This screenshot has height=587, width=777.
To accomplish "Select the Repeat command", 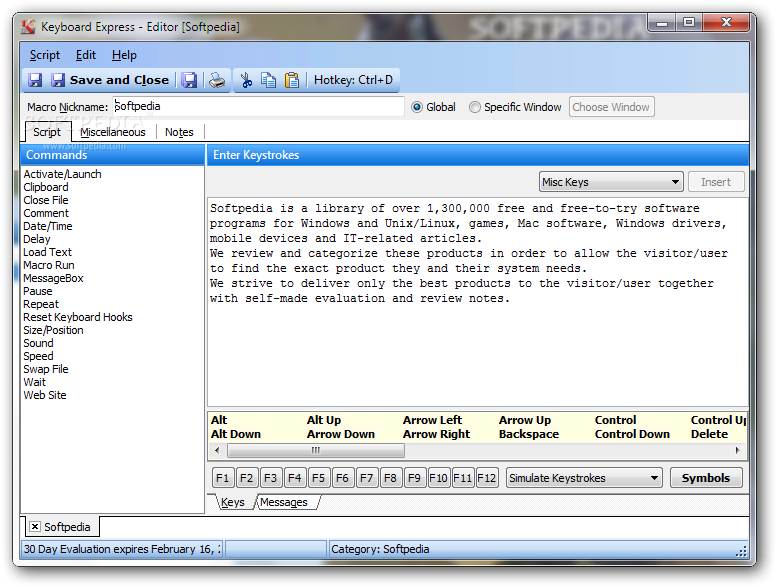I will point(41,304).
